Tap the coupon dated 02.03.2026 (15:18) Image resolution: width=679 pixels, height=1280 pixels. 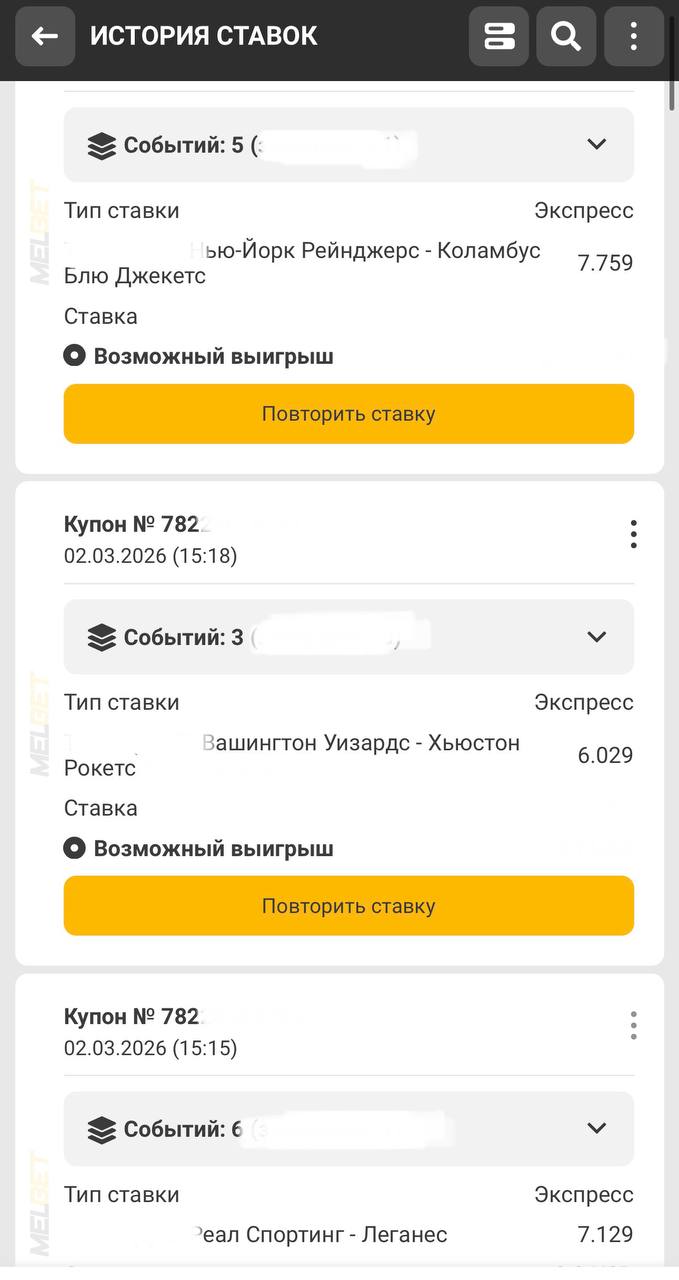[150, 556]
